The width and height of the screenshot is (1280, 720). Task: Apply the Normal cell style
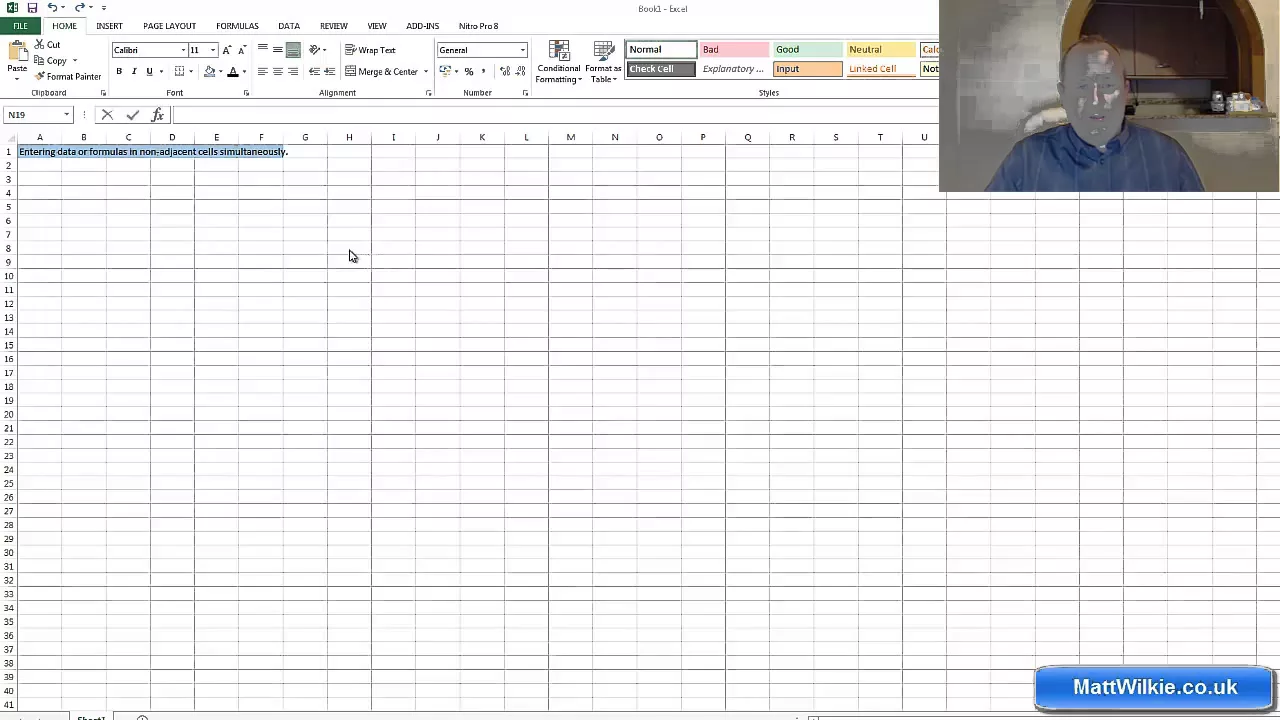[x=661, y=50]
